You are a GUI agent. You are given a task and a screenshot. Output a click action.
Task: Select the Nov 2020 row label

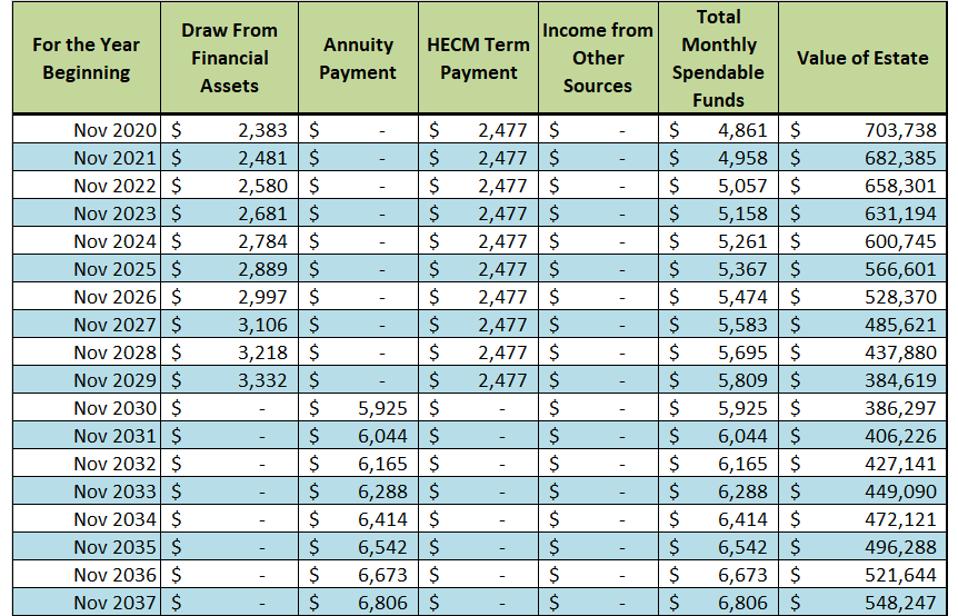coord(115,130)
